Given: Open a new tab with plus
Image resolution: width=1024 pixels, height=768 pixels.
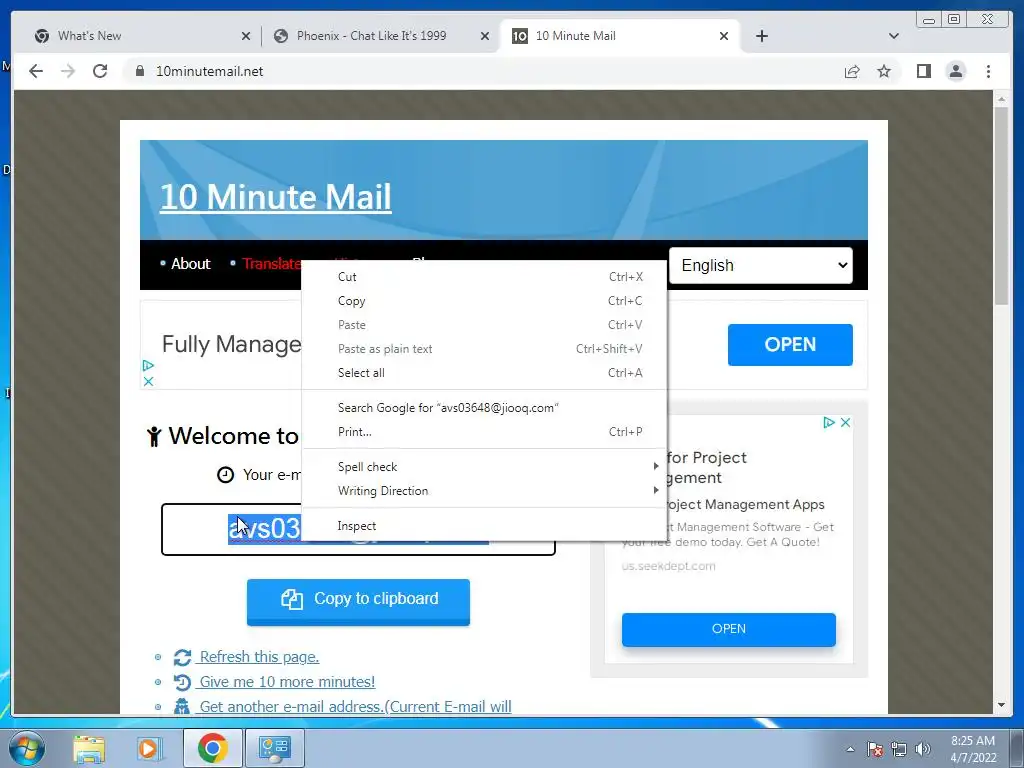Looking at the screenshot, I should click(x=761, y=36).
